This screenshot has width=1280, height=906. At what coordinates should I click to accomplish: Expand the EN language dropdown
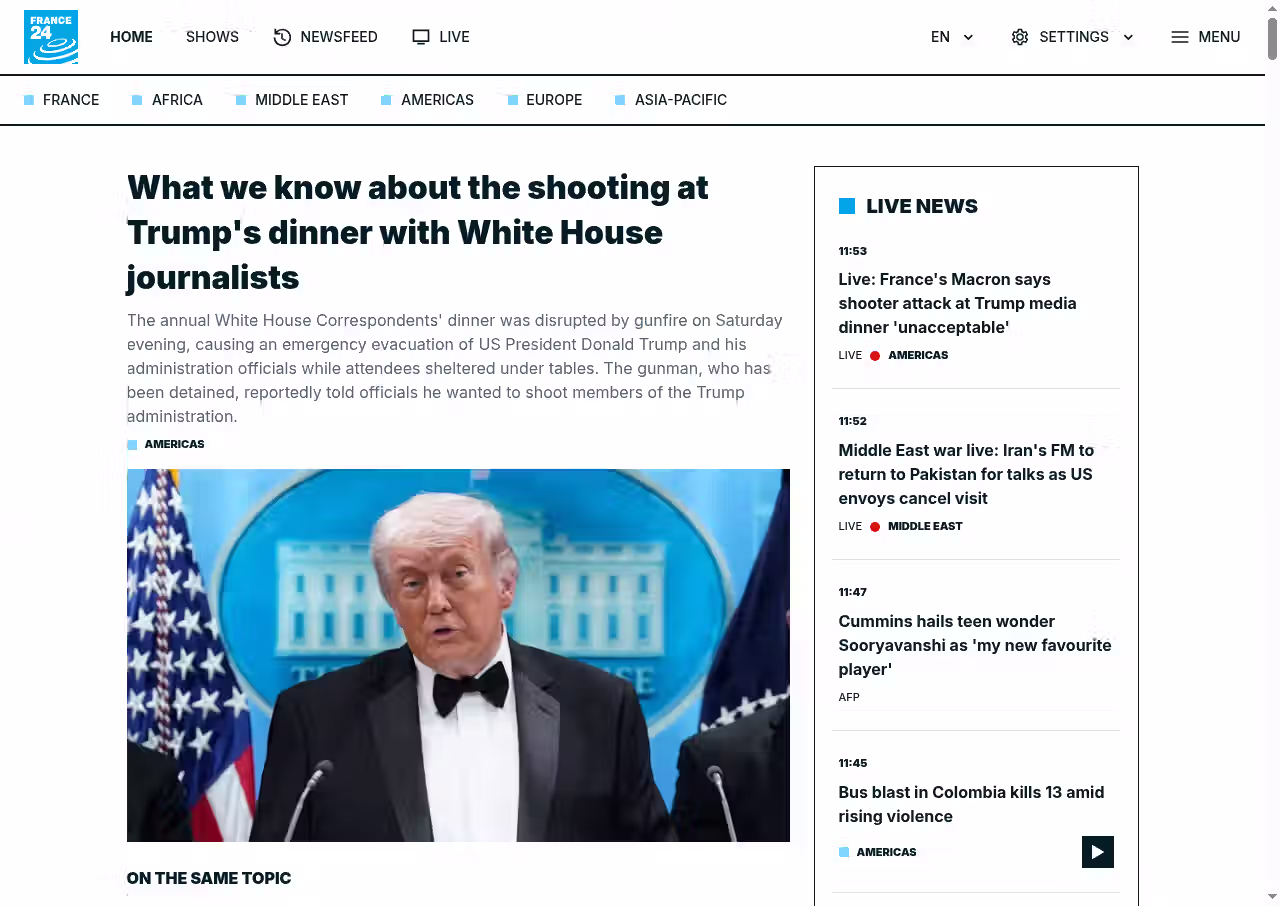967,38
